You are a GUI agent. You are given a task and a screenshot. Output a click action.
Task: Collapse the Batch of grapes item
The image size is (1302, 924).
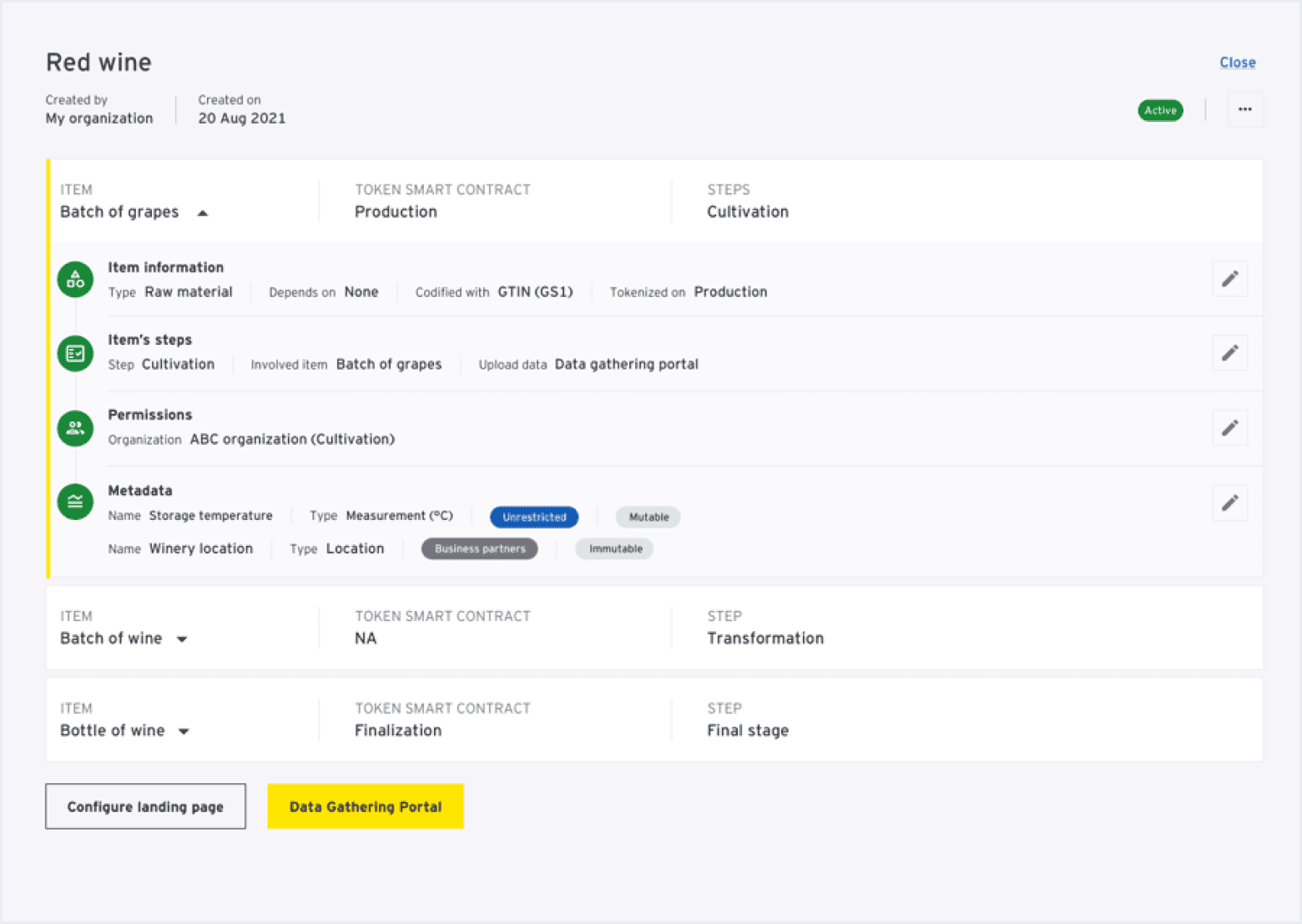coord(202,213)
